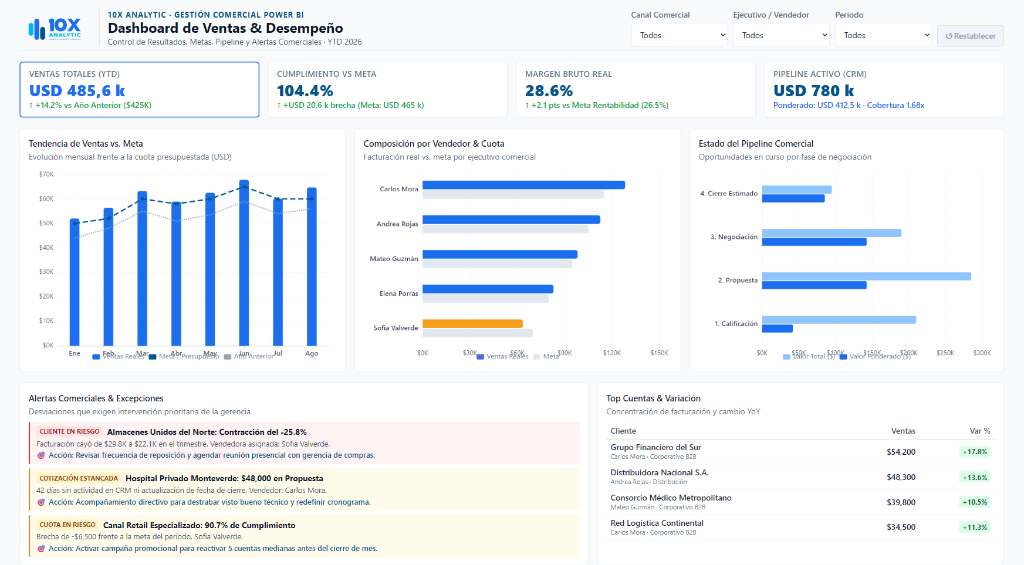Click the '+10.5%' variation badge
The width and height of the screenshot is (1024, 565).
pos(975,502)
